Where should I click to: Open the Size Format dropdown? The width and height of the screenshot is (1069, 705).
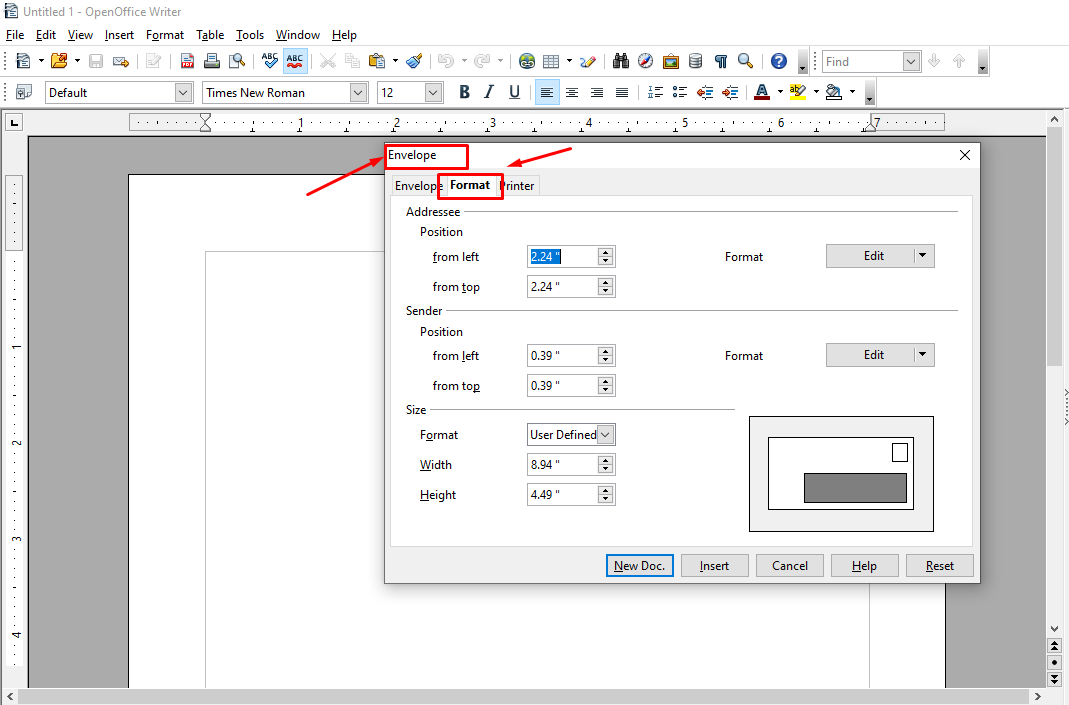pos(606,435)
